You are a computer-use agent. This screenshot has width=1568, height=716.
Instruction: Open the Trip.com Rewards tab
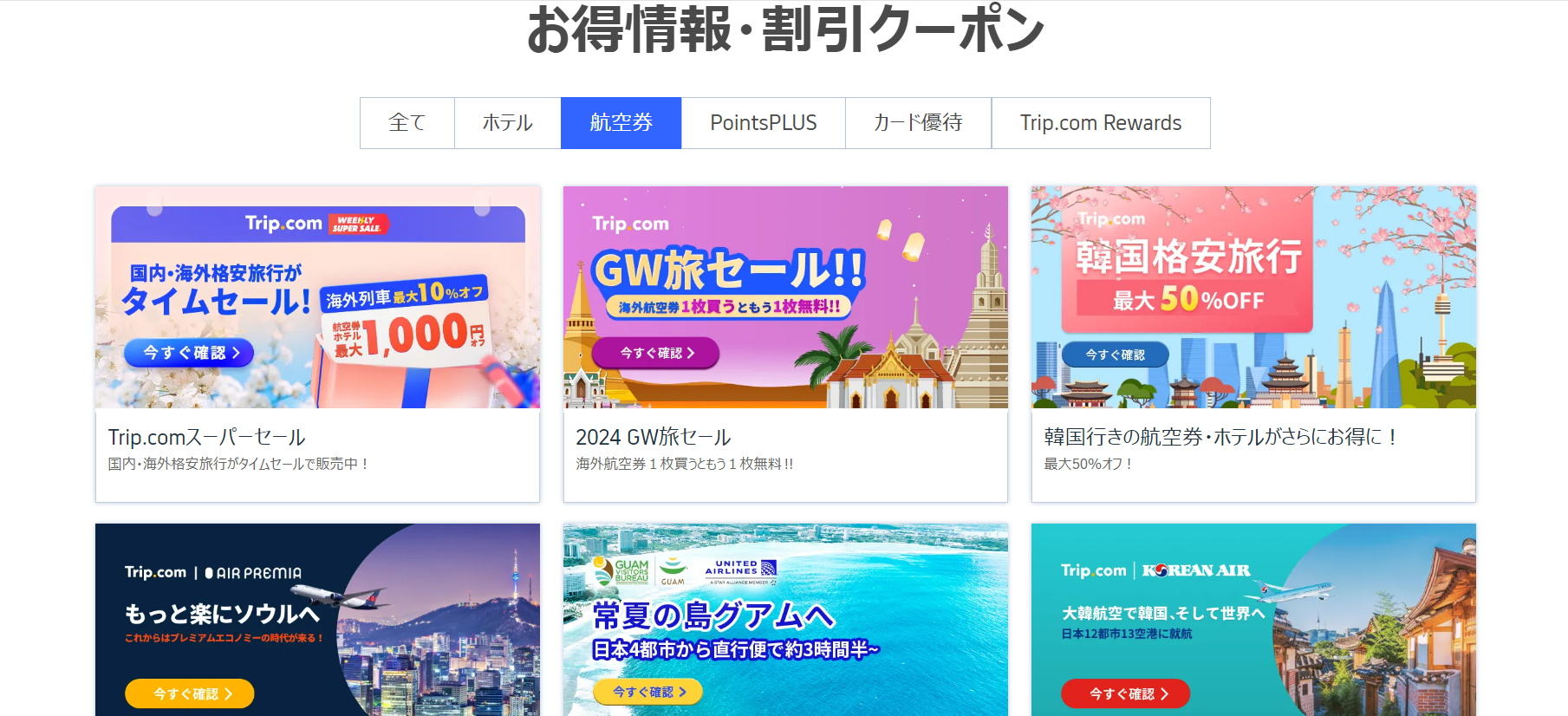1101,123
